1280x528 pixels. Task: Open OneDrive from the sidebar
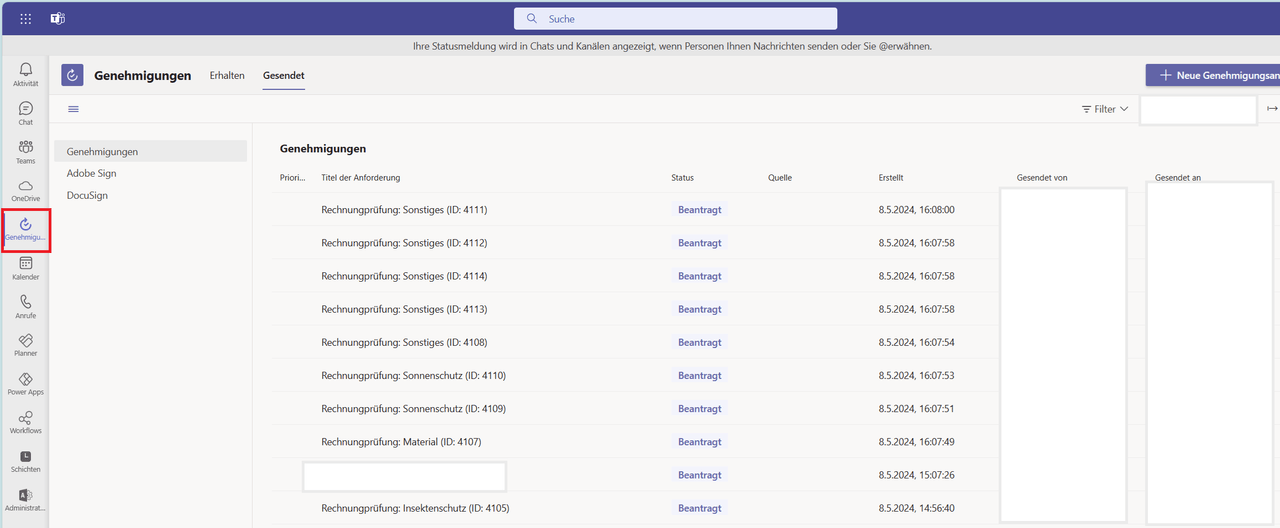click(x=26, y=190)
